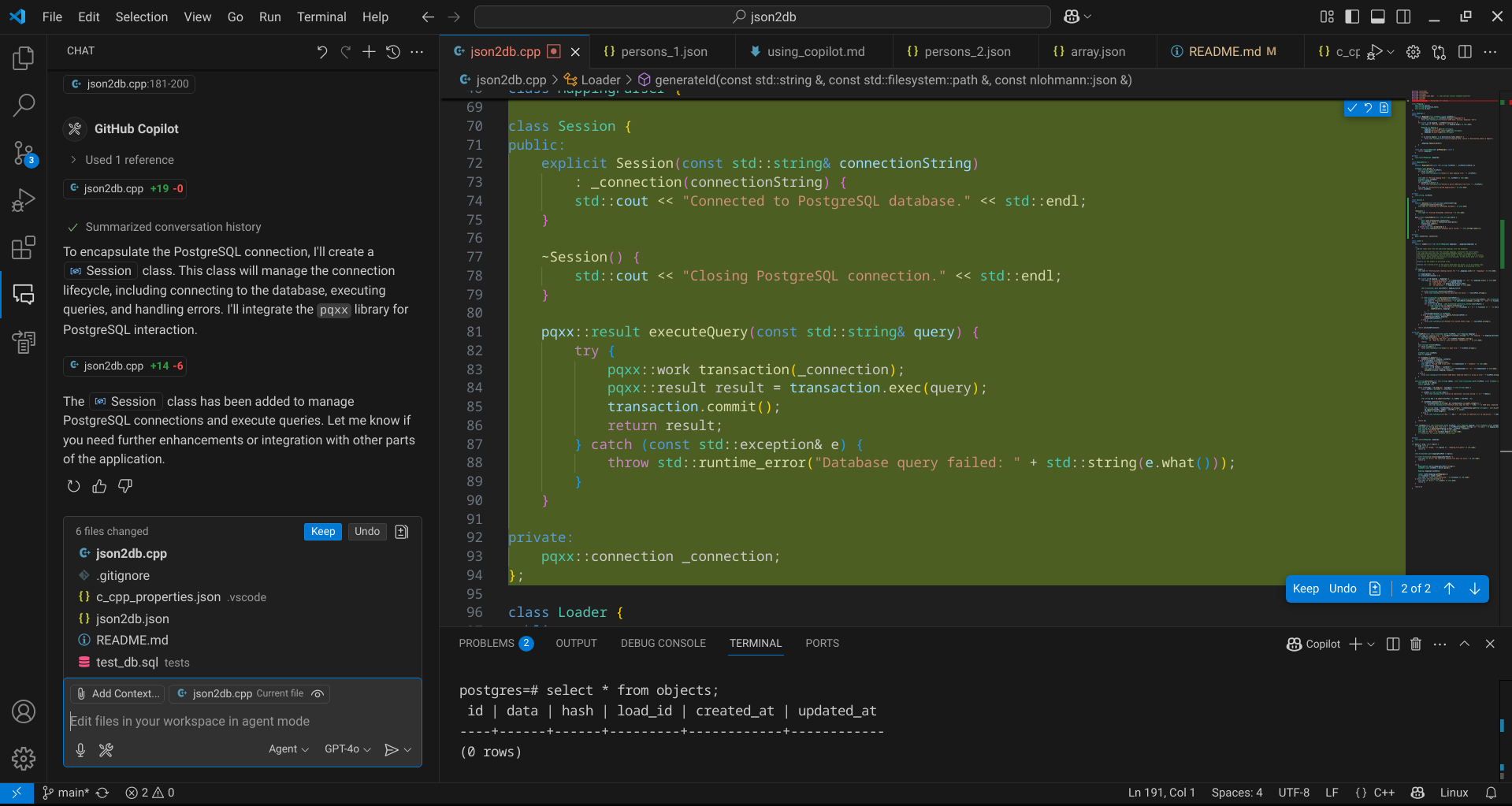Expand Used 1 reference
The image size is (1512, 806).
(122, 160)
